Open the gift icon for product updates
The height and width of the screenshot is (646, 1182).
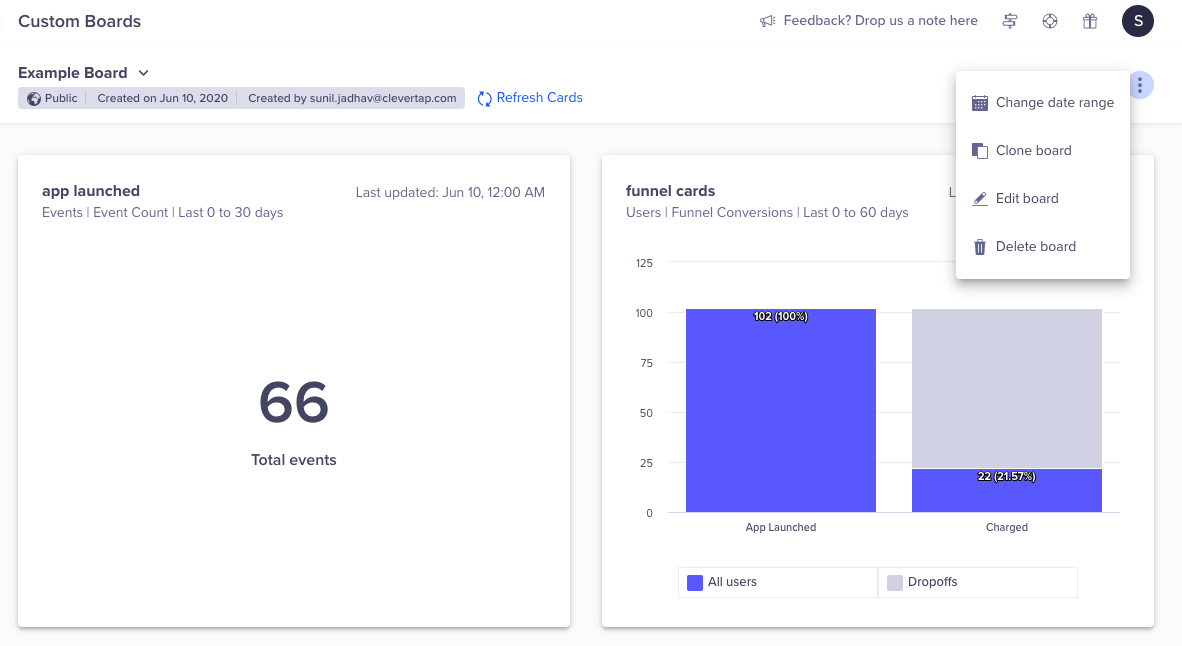[1090, 20]
